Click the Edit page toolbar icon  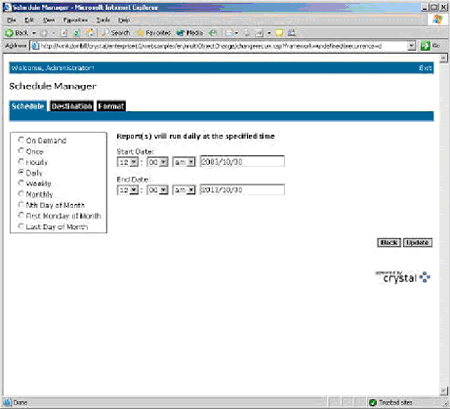259,33
